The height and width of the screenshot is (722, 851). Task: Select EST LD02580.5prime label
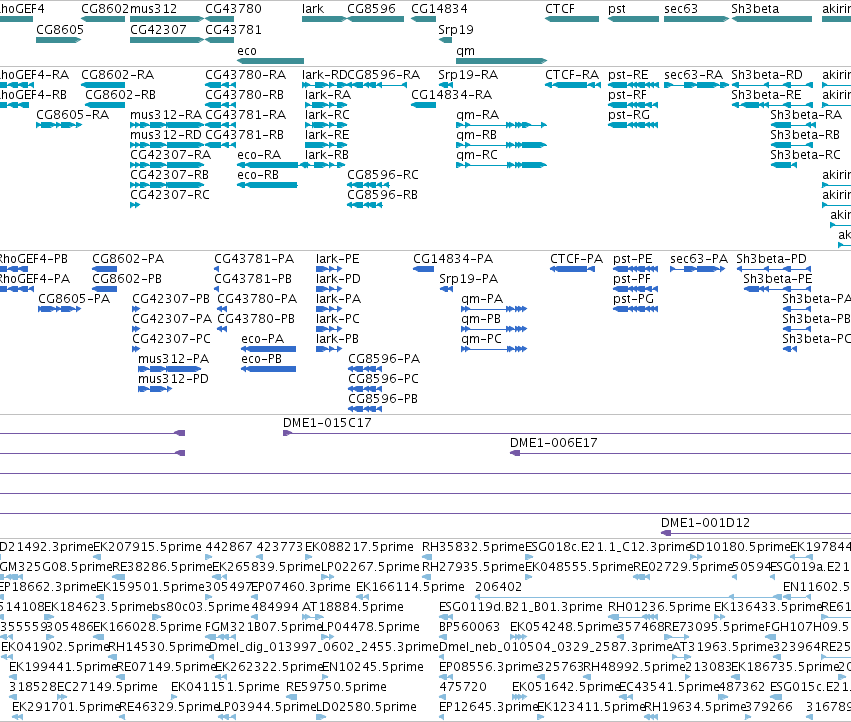pos(366,707)
